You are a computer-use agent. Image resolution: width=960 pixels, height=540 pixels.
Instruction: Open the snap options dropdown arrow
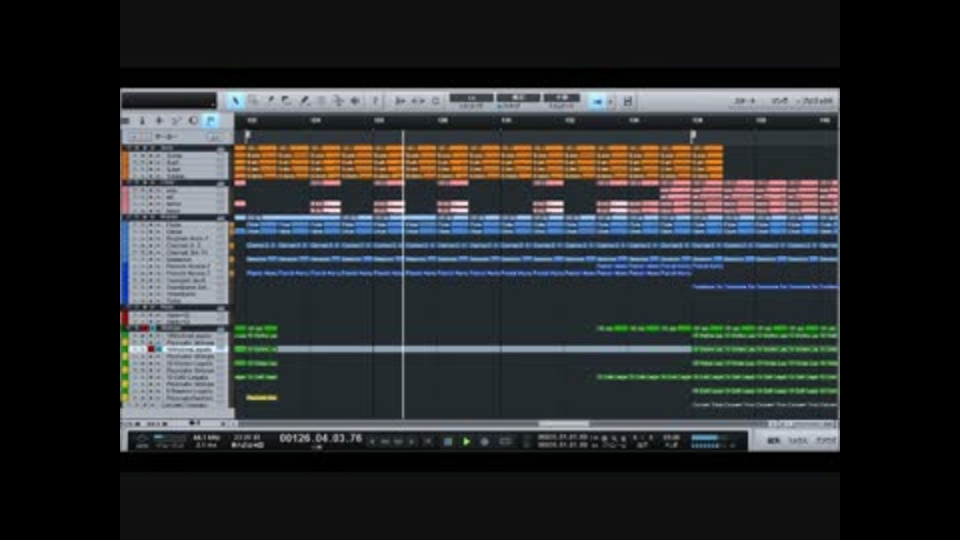coord(610,102)
